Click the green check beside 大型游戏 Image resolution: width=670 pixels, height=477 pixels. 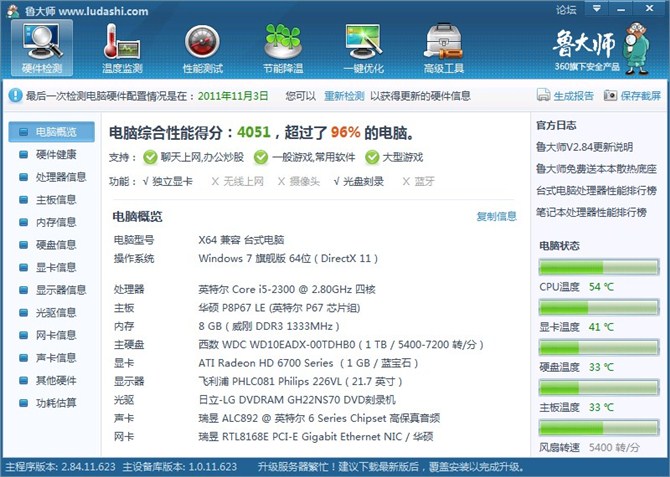[x=372, y=157]
